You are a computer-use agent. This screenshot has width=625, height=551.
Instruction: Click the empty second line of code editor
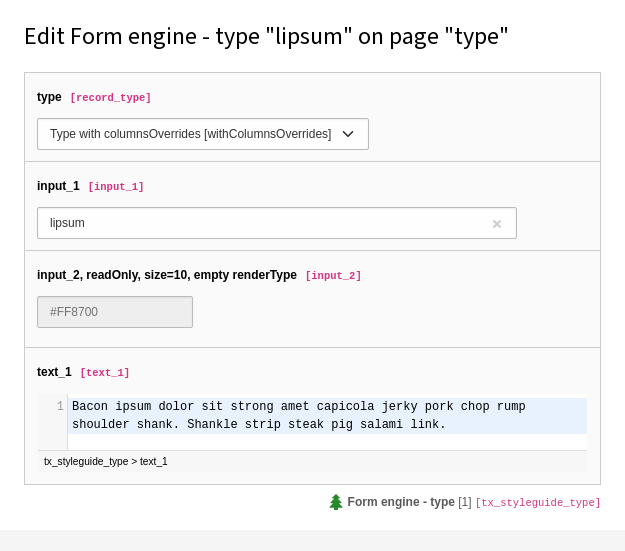[327, 442]
